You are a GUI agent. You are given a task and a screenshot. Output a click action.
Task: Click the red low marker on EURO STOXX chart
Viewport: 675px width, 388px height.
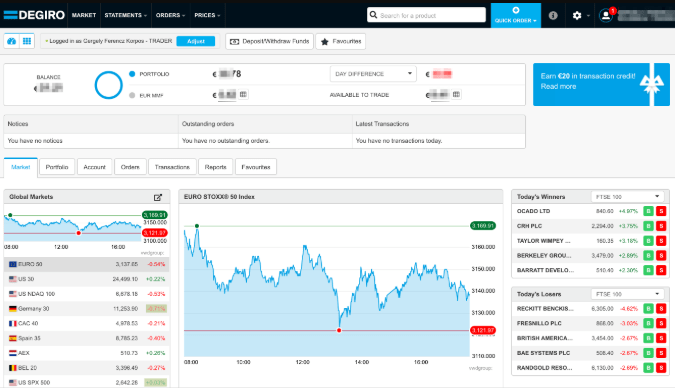pos(339,330)
